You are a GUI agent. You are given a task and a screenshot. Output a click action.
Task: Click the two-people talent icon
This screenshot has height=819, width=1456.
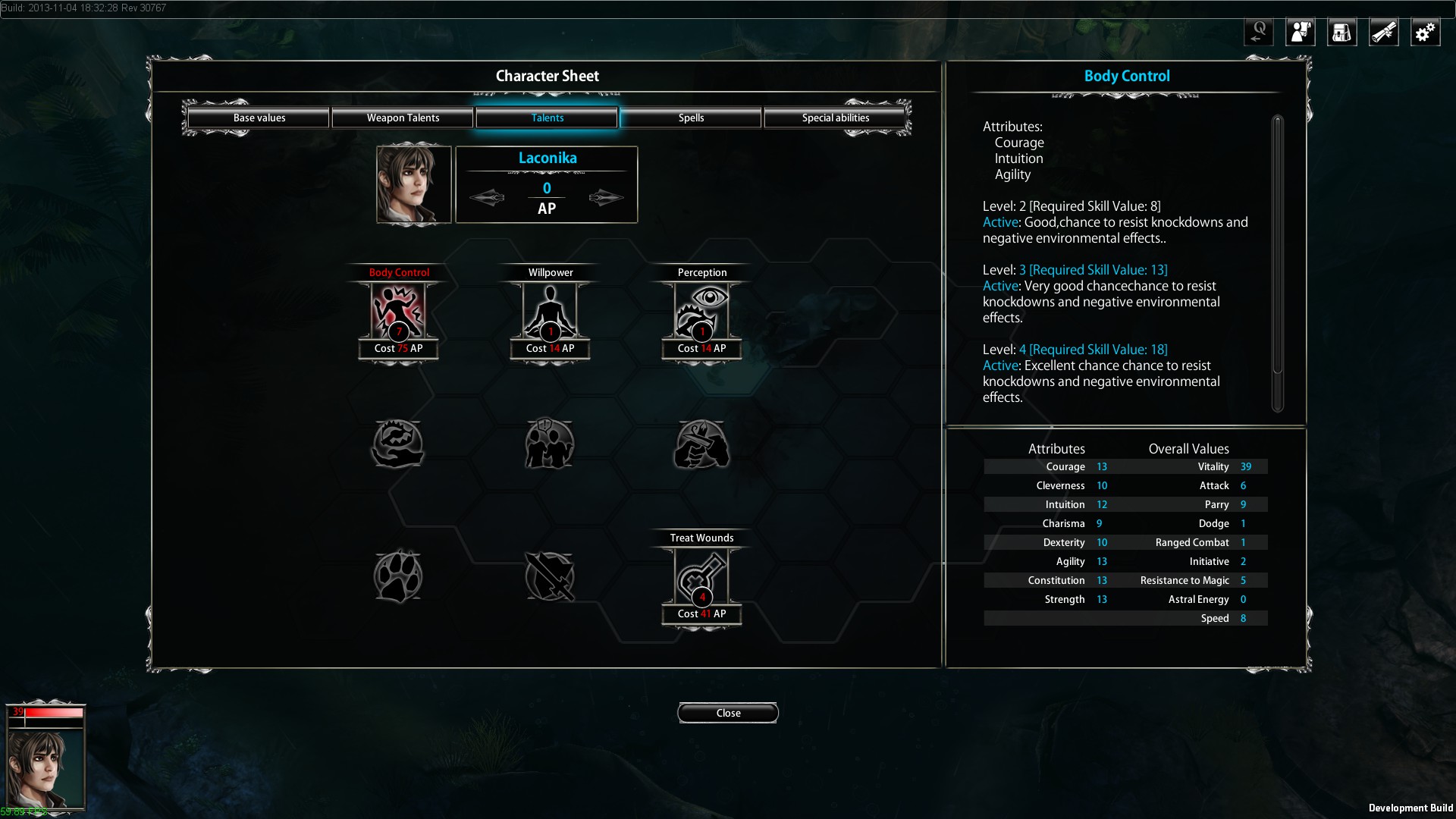(550, 444)
